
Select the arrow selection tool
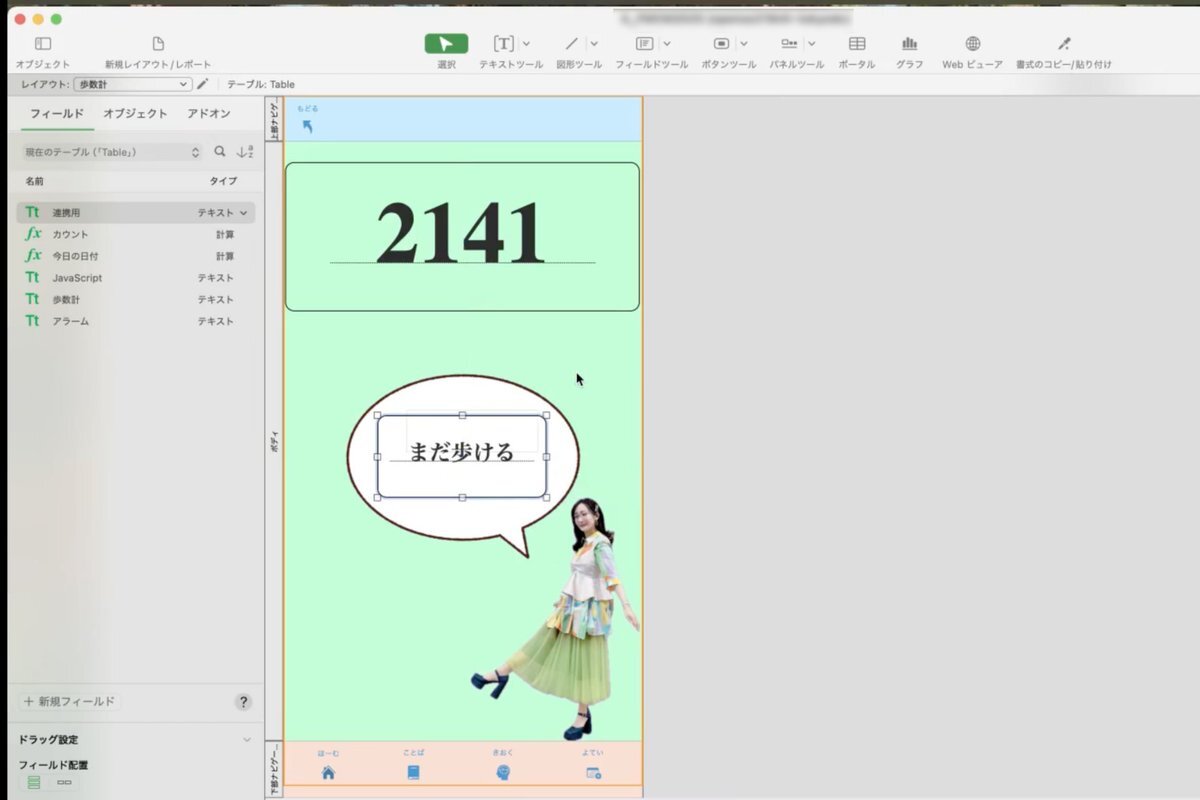(x=446, y=44)
